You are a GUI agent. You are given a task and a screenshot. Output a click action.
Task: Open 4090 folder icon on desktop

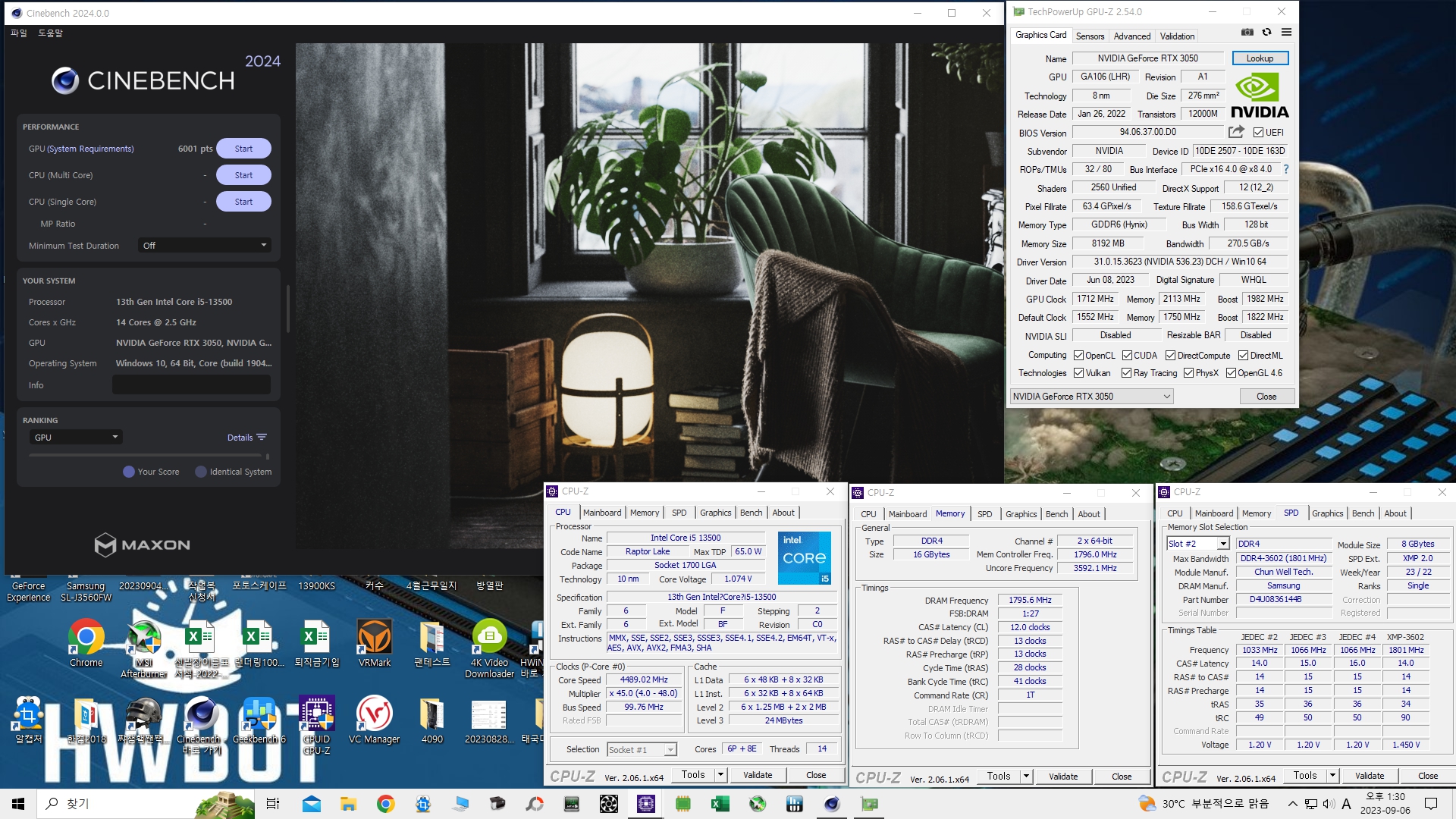coord(431,720)
